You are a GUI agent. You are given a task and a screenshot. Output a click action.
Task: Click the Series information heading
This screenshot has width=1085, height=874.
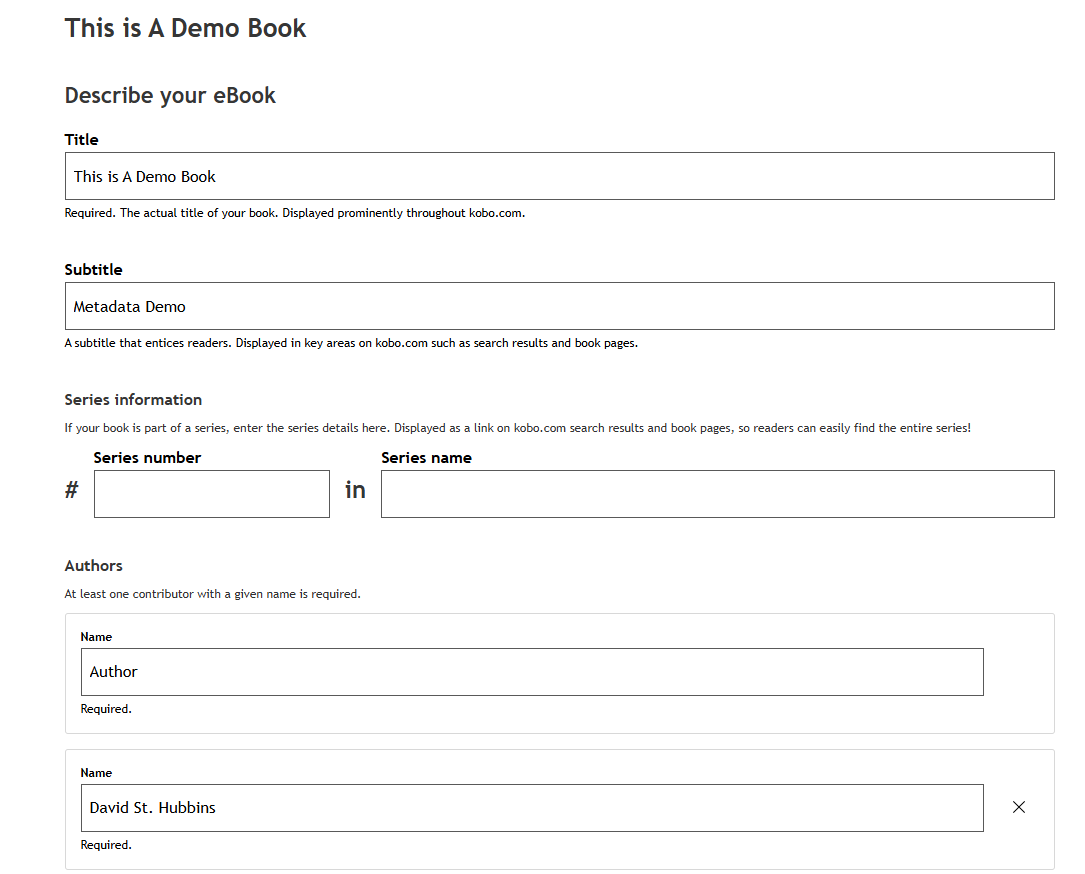[x=133, y=400]
